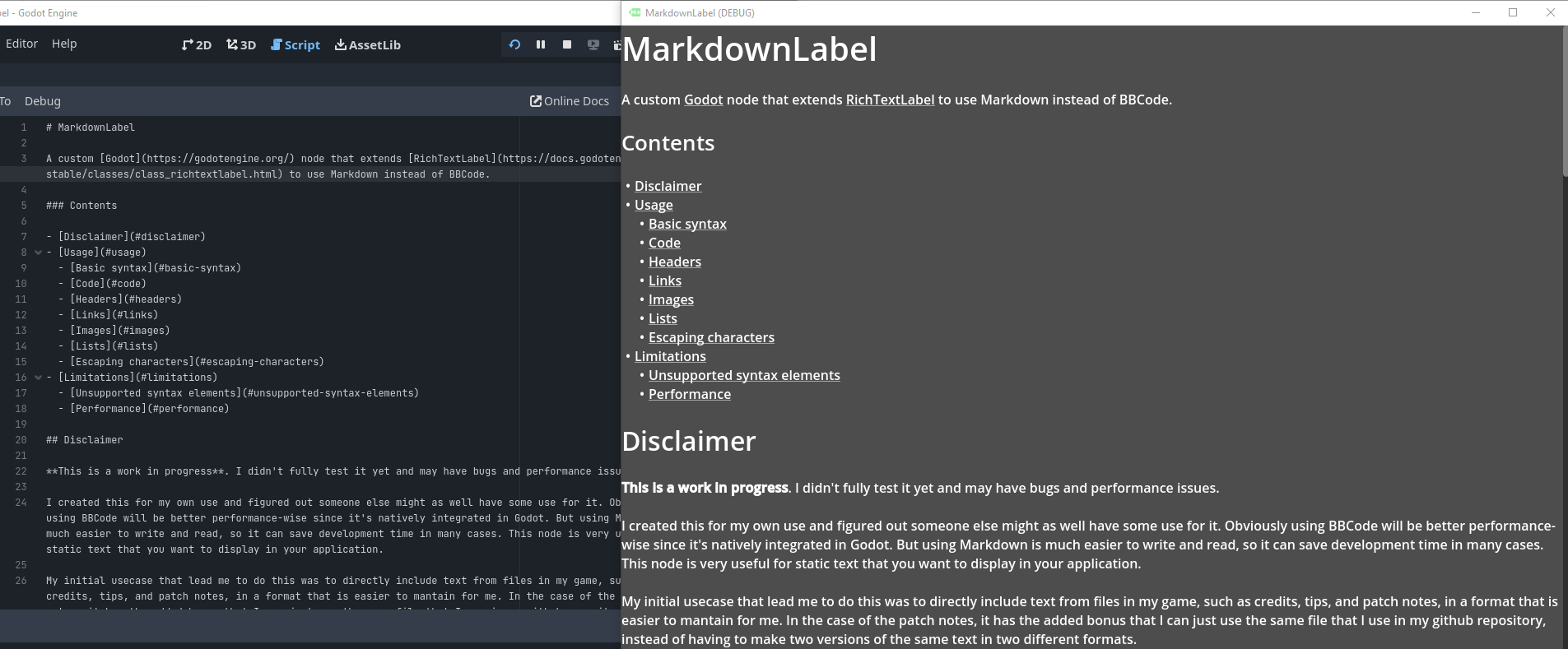Collapse the Usage list fold on line 8
This screenshot has width=1568, height=649.
tap(38, 253)
